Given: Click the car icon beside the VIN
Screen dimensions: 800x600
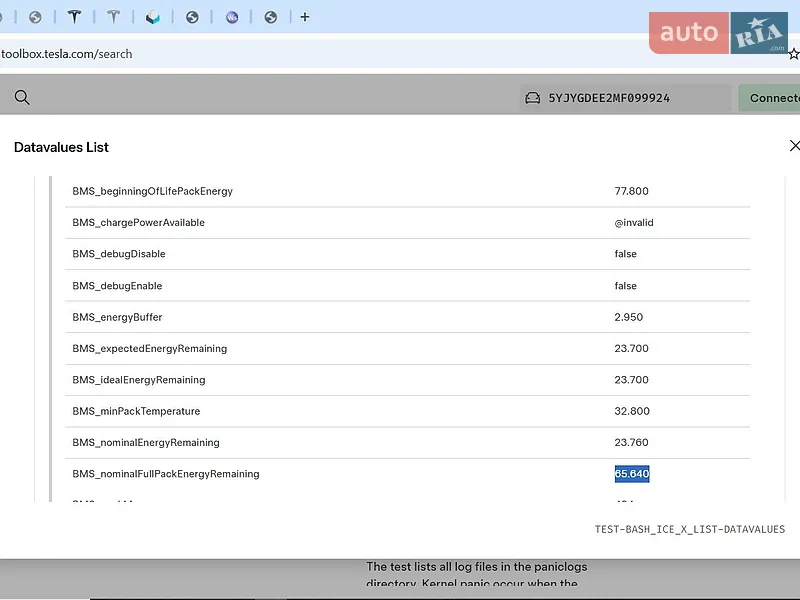Looking at the screenshot, I should pos(532,98).
